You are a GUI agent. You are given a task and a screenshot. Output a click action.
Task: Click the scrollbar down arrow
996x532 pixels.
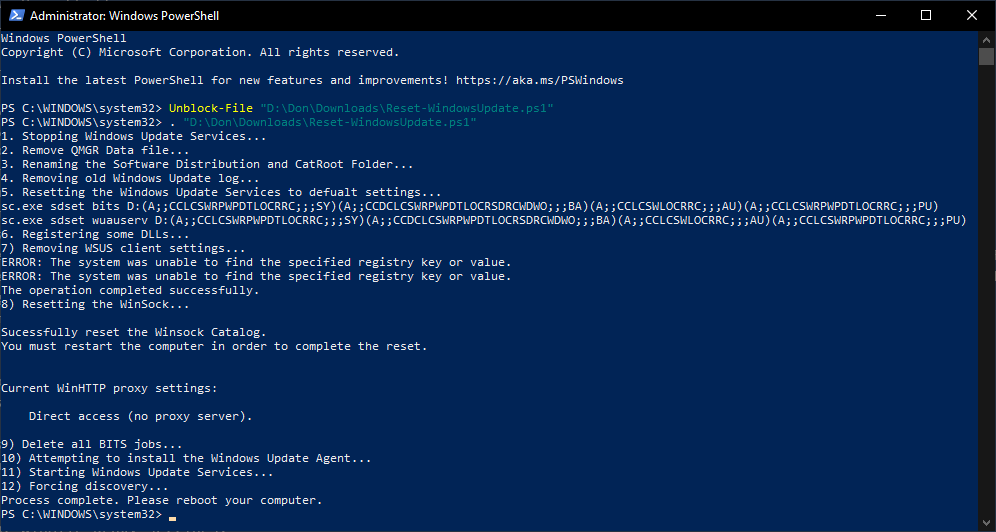point(986,524)
